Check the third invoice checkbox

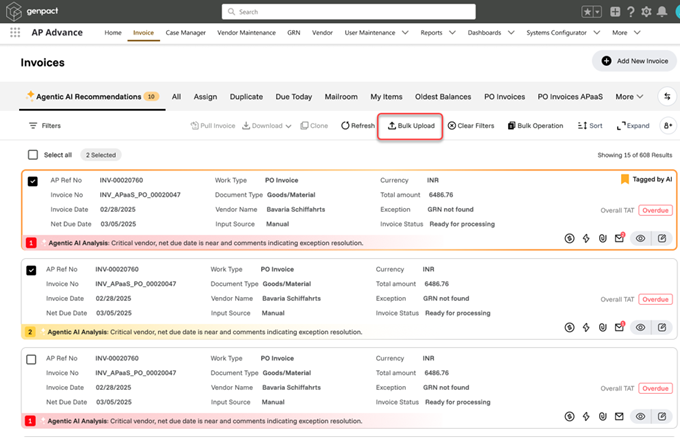click(x=33, y=359)
